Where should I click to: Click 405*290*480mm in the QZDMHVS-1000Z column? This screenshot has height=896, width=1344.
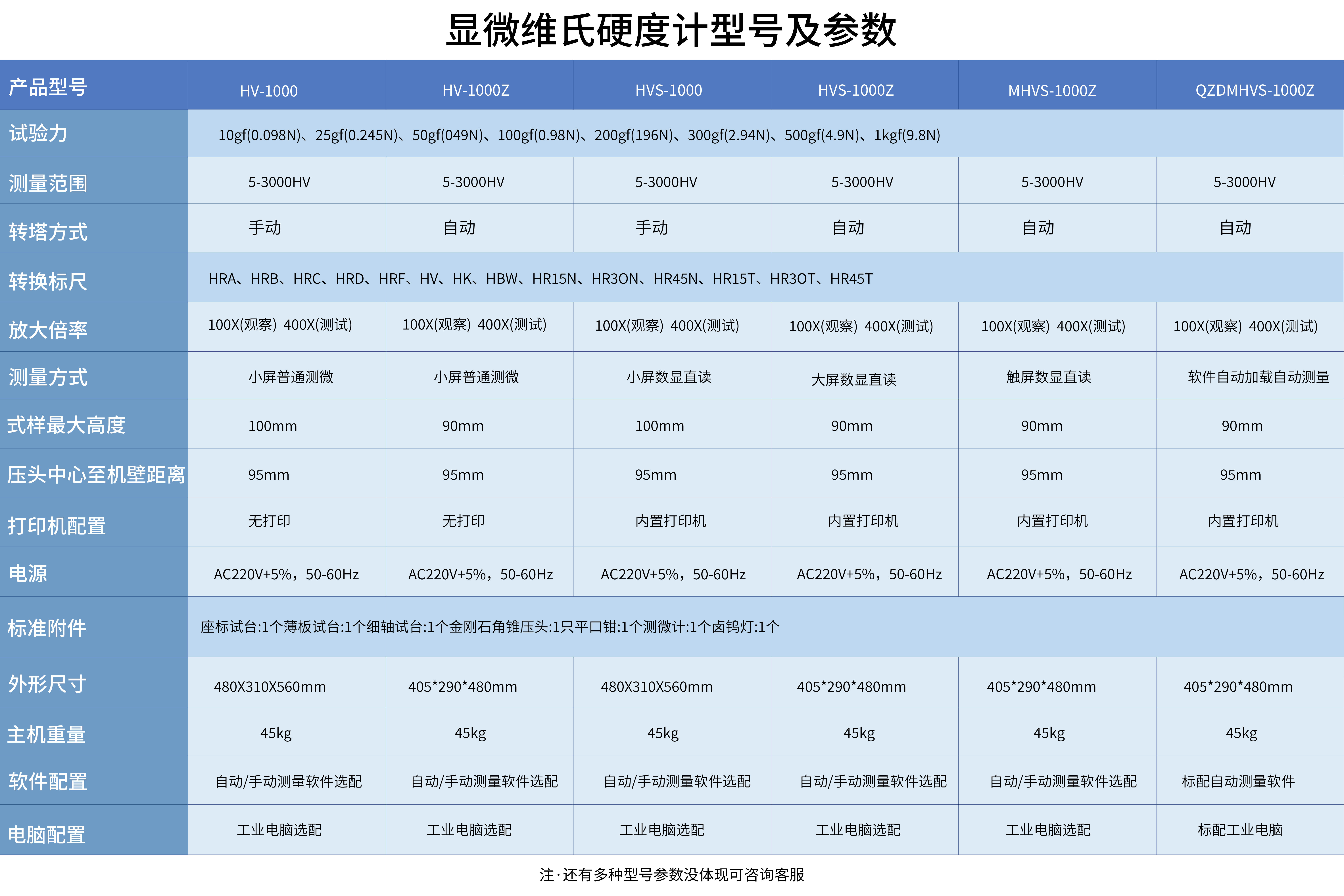[1238, 687]
